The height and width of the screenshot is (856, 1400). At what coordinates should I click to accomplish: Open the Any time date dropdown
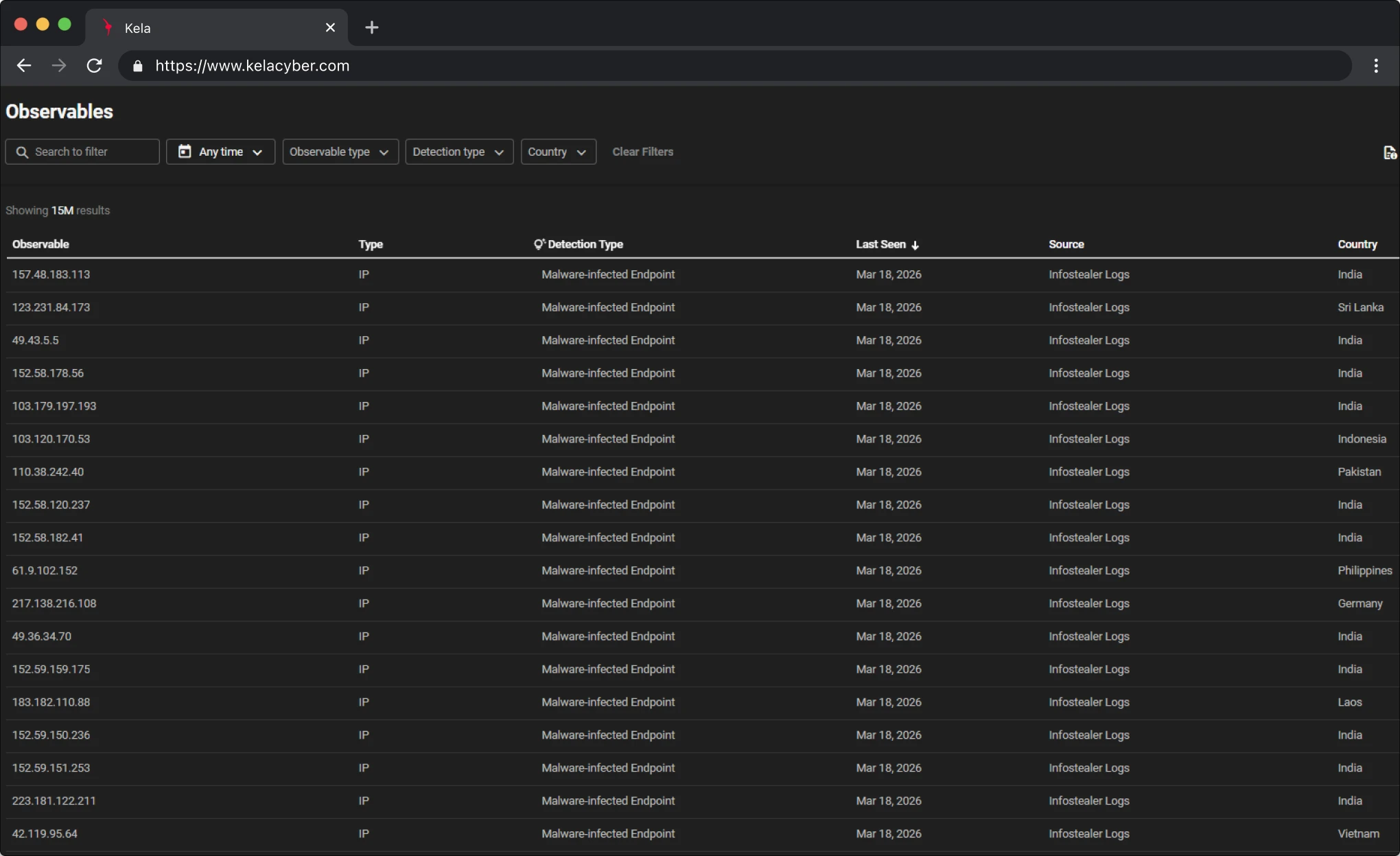(220, 152)
